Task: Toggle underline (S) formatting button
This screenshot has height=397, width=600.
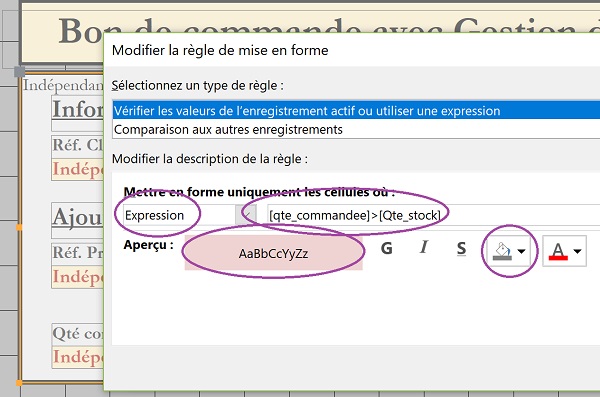Action: click(461, 249)
